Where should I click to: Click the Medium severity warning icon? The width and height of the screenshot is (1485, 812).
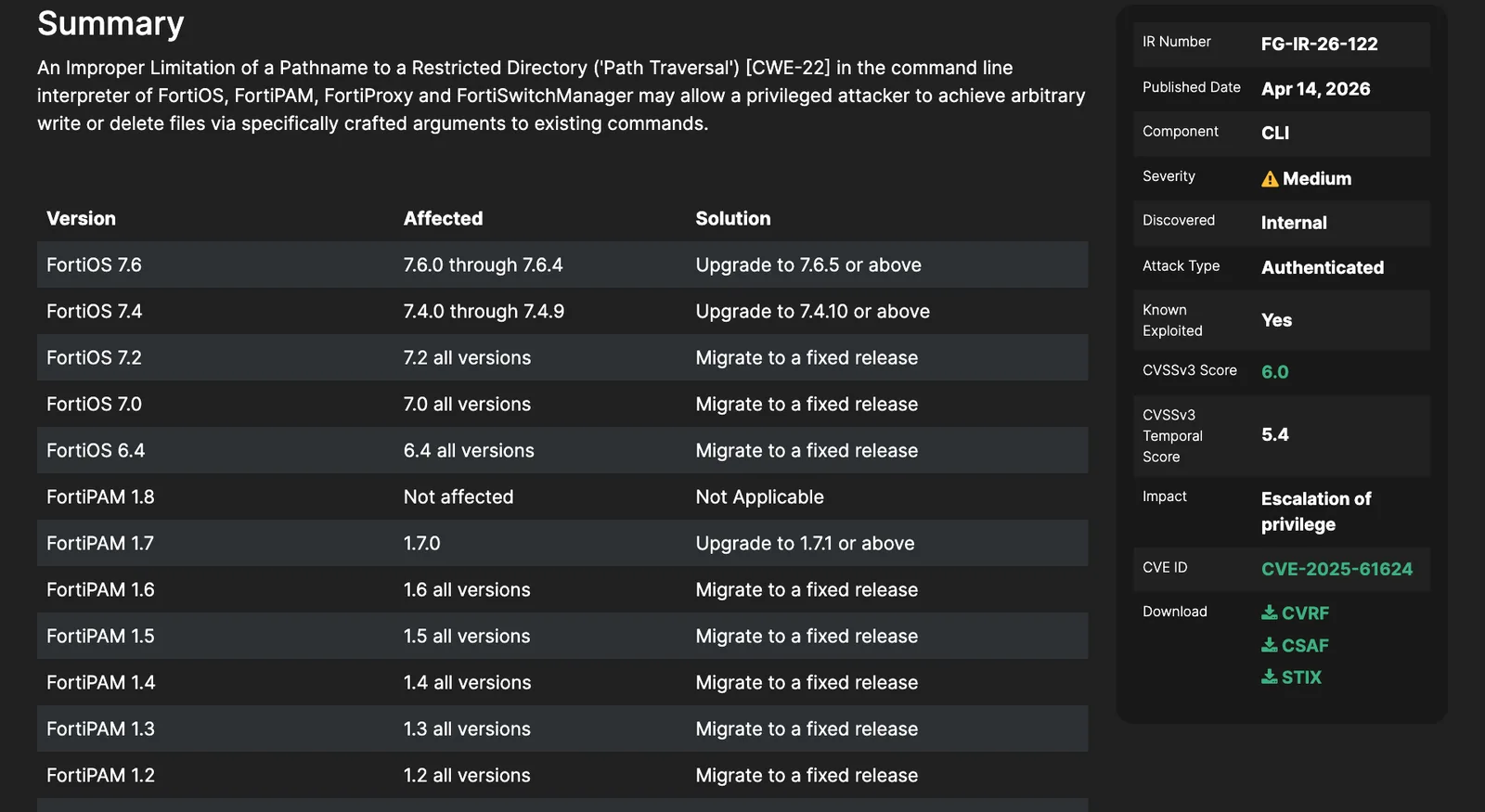click(1270, 179)
